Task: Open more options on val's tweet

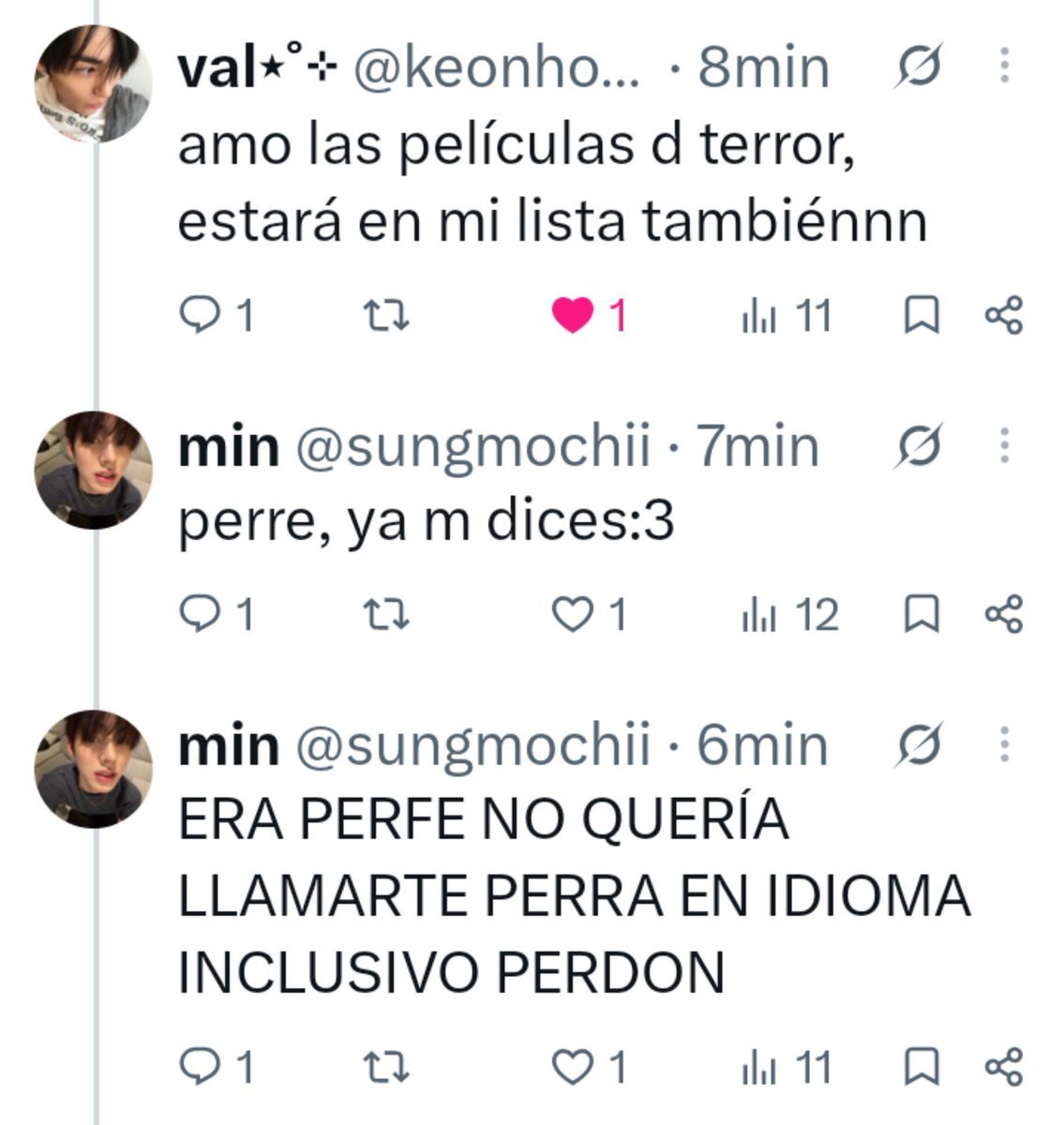Action: point(1005,67)
